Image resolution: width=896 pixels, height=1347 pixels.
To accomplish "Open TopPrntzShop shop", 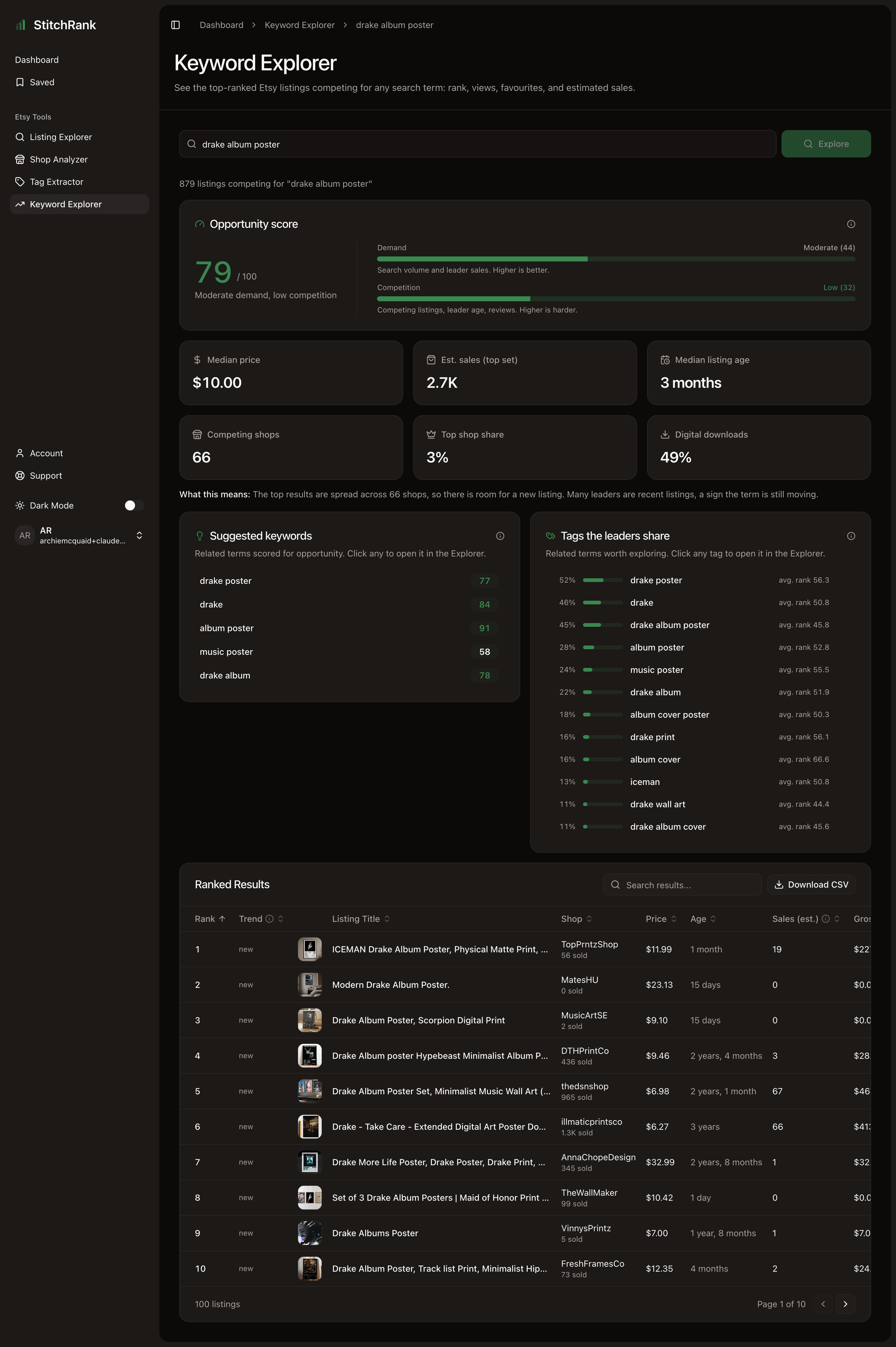I will [589, 944].
